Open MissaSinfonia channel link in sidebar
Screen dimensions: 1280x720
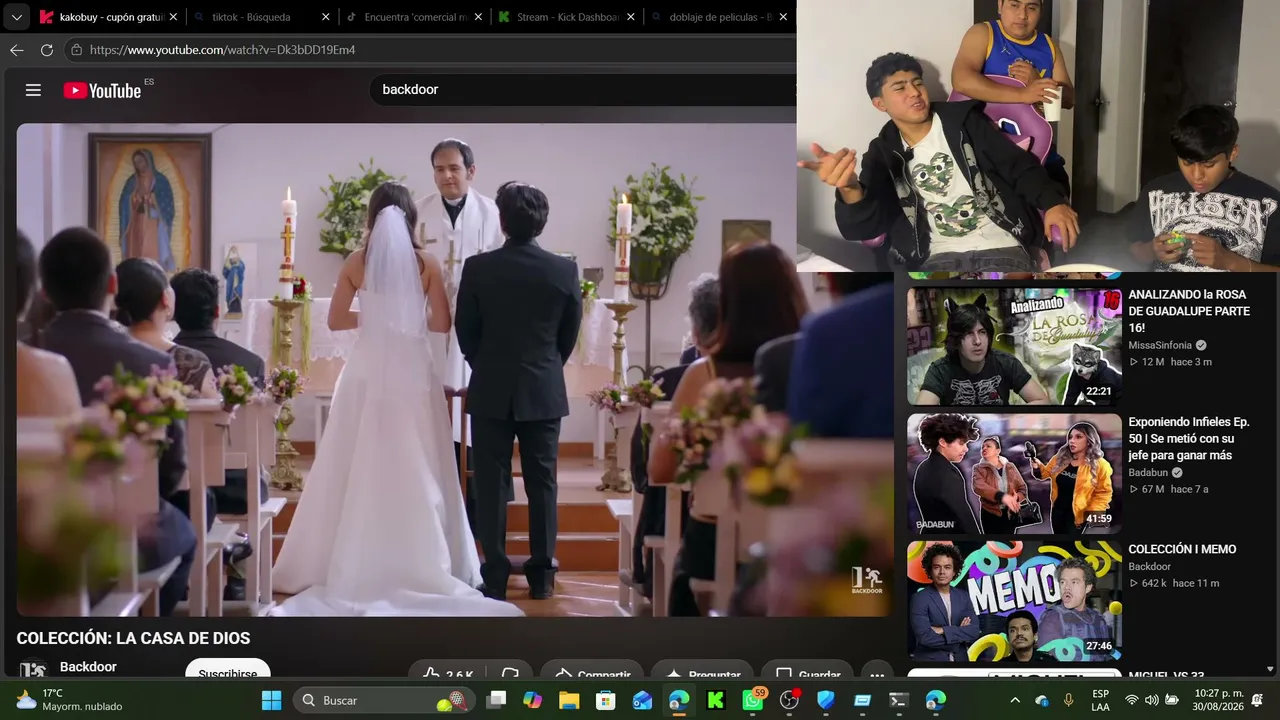tap(1160, 345)
